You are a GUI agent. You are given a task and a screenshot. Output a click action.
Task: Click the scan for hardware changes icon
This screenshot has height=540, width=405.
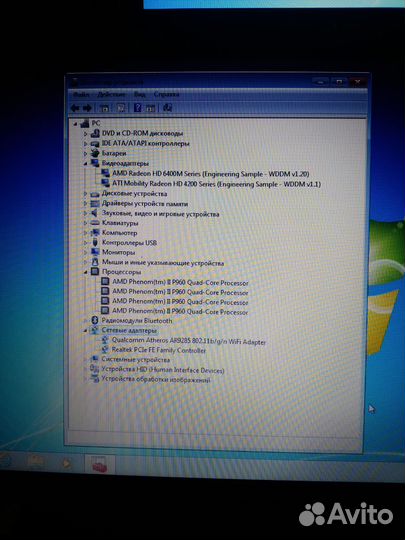point(167,108)
